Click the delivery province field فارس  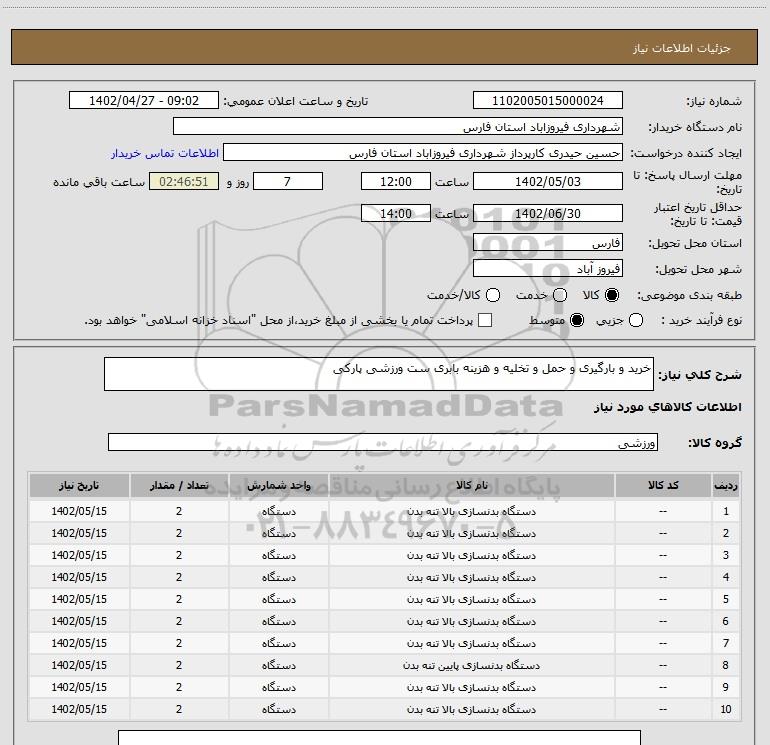[x=548, y=243]
